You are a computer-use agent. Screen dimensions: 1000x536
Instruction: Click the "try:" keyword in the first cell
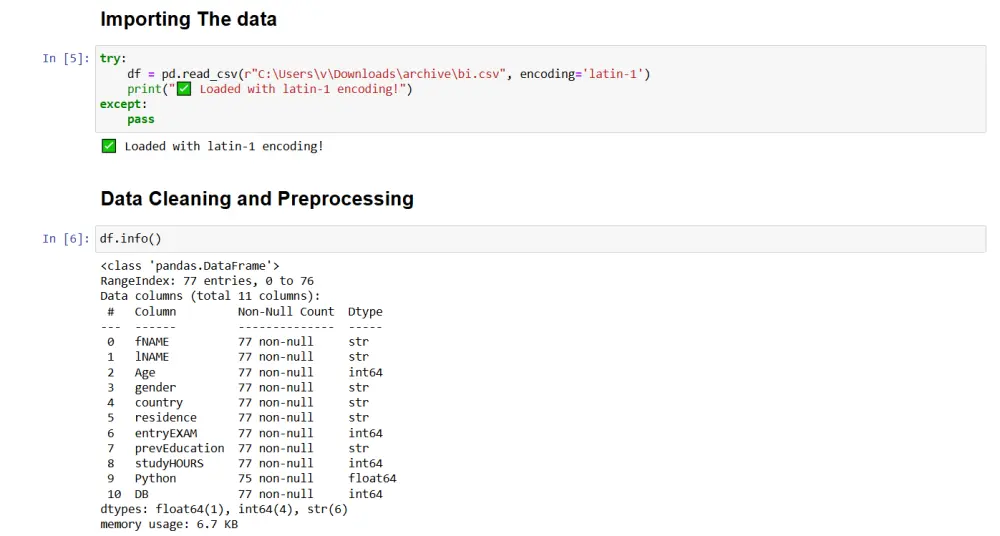point(112,58)
